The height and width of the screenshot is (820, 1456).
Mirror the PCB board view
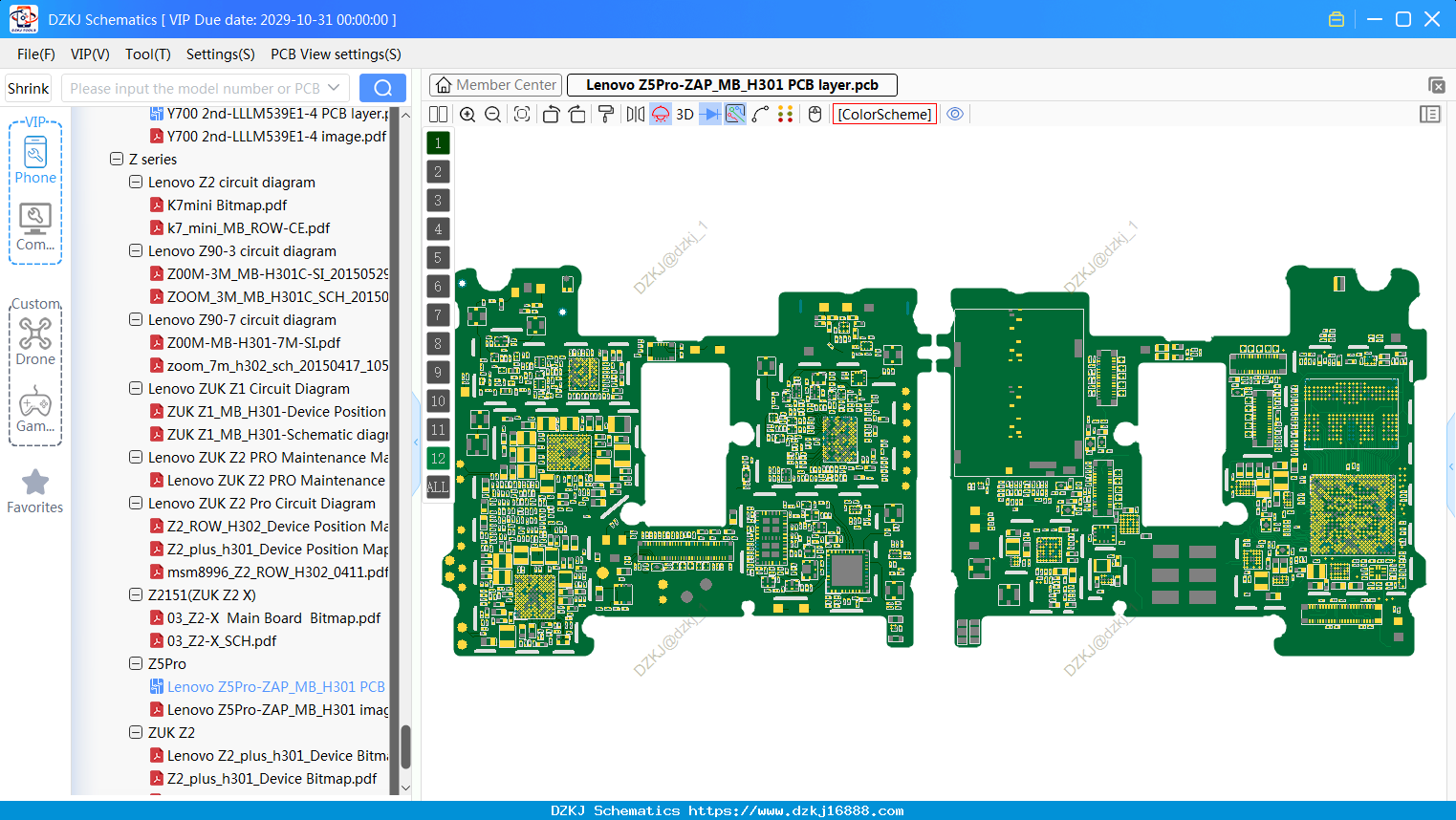coord(636,114)
